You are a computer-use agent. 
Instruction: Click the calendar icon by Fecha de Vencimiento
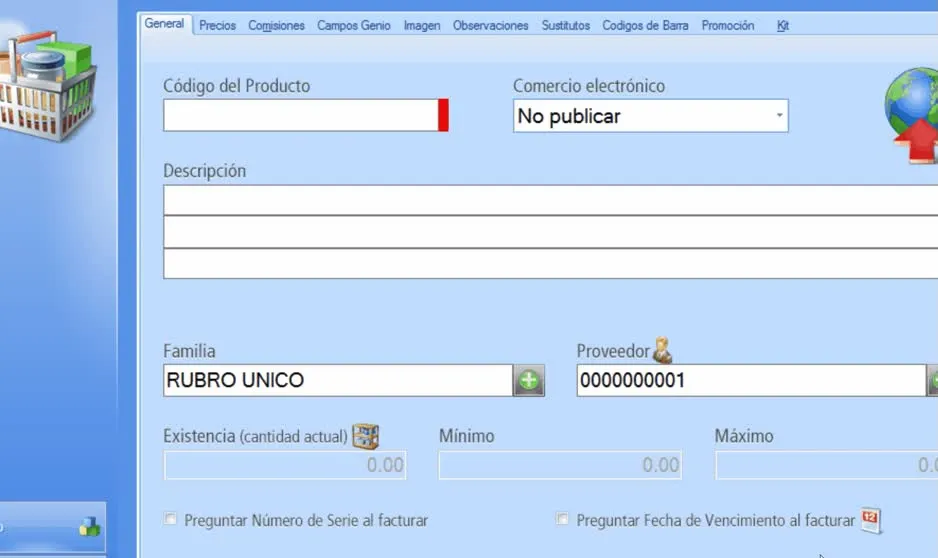point(871,520)
